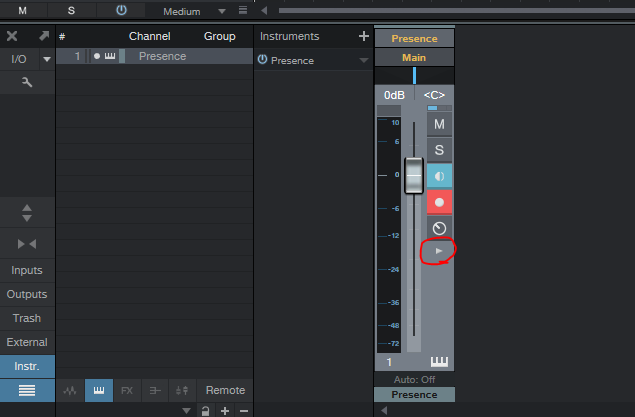This screenshot has width=635, height=417.
Task: Click the plus icon at bottom bar
Action: coord(225,411)
